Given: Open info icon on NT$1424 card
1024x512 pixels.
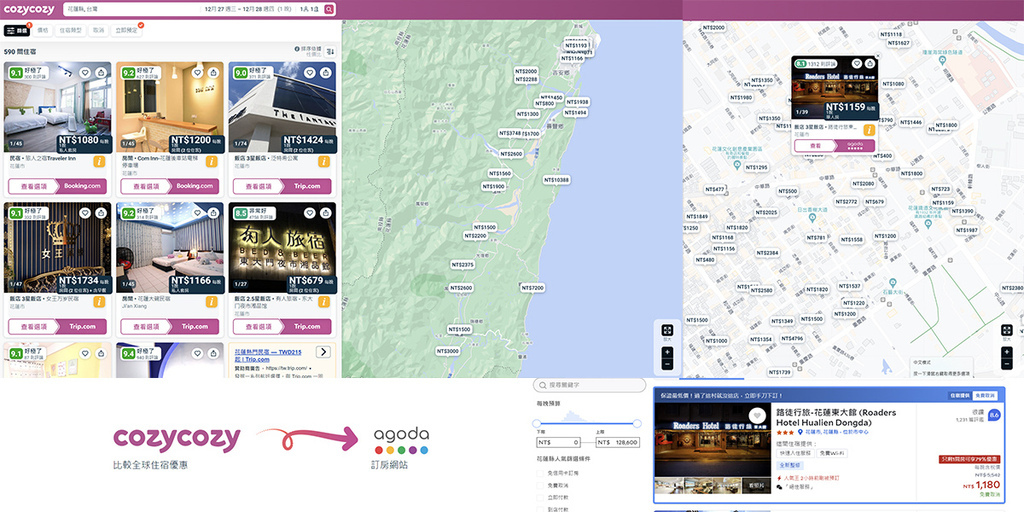Looking at the screenshot, I should (325, 161).
